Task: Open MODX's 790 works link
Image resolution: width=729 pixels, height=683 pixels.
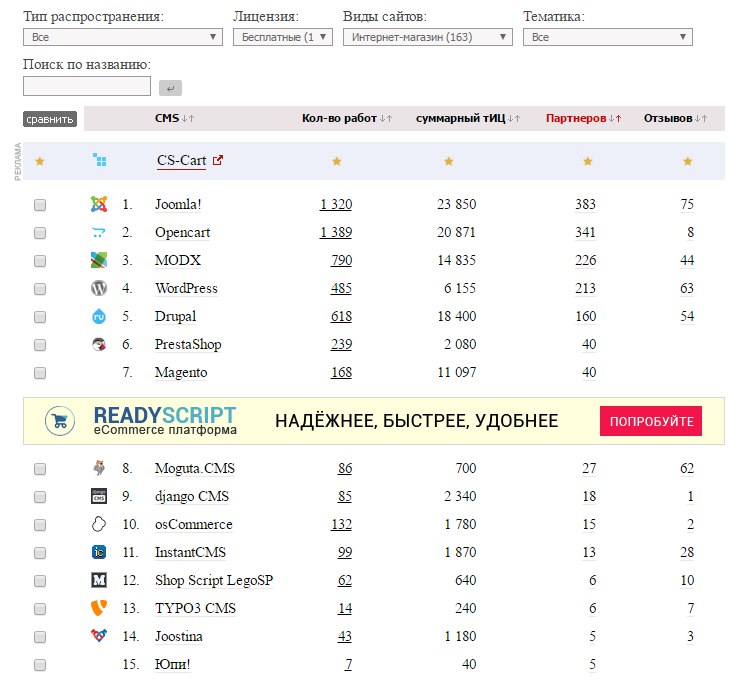Action: [x=341, y=260]
